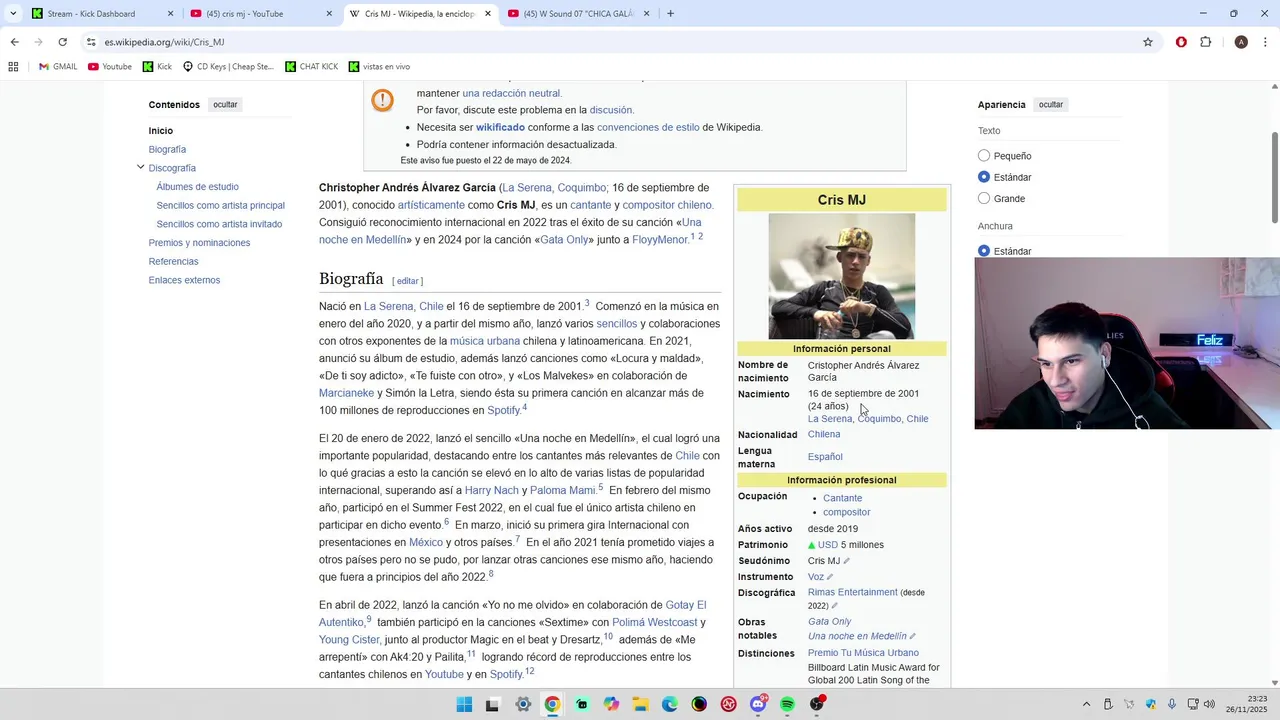This screenshot has height=720, width=1280.
Task: Jump to Biografía in contents
Action: [x=167, y=150]
